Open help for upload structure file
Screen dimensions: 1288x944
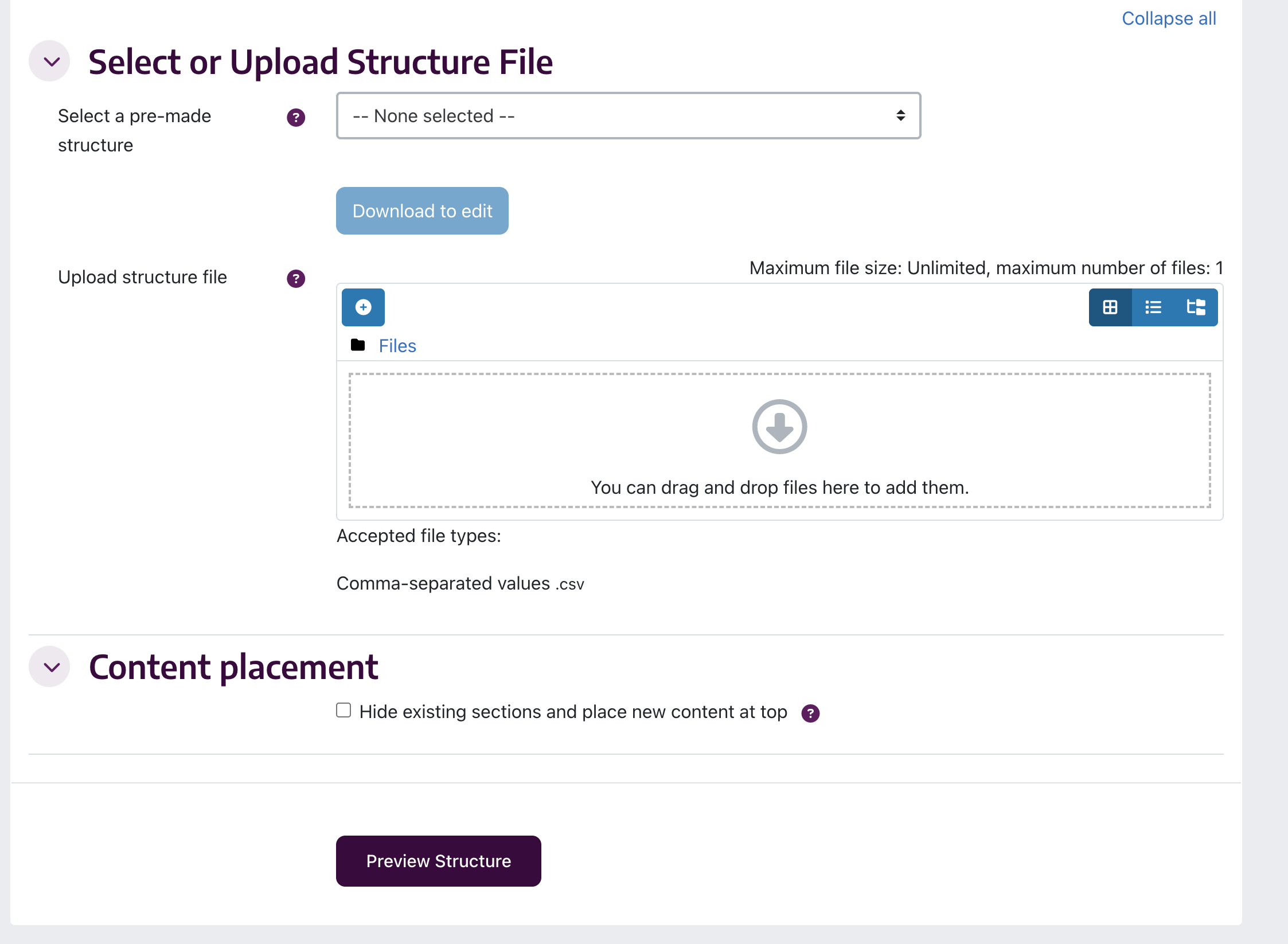[x=295, y=279]
